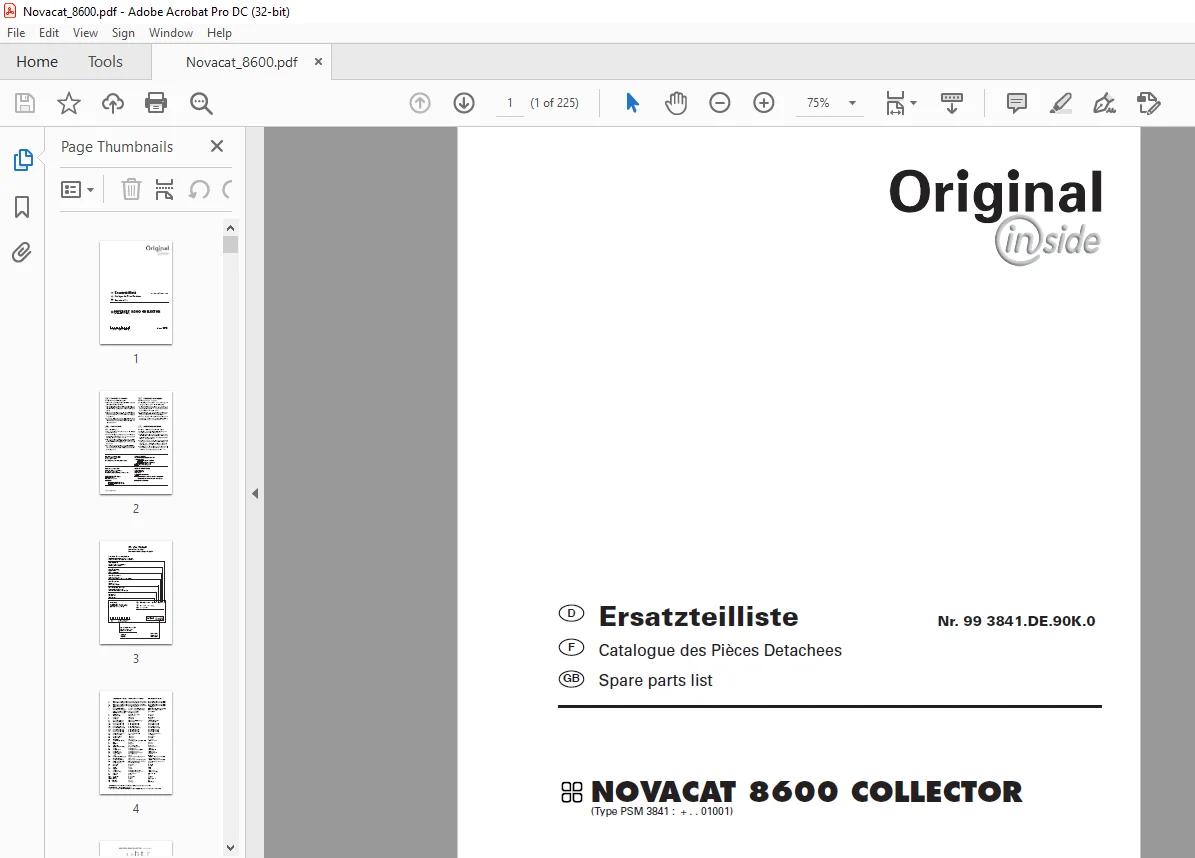Add a comment with speech bubble icon
The image size is (1195, 858).
(x=1017, y=103)
